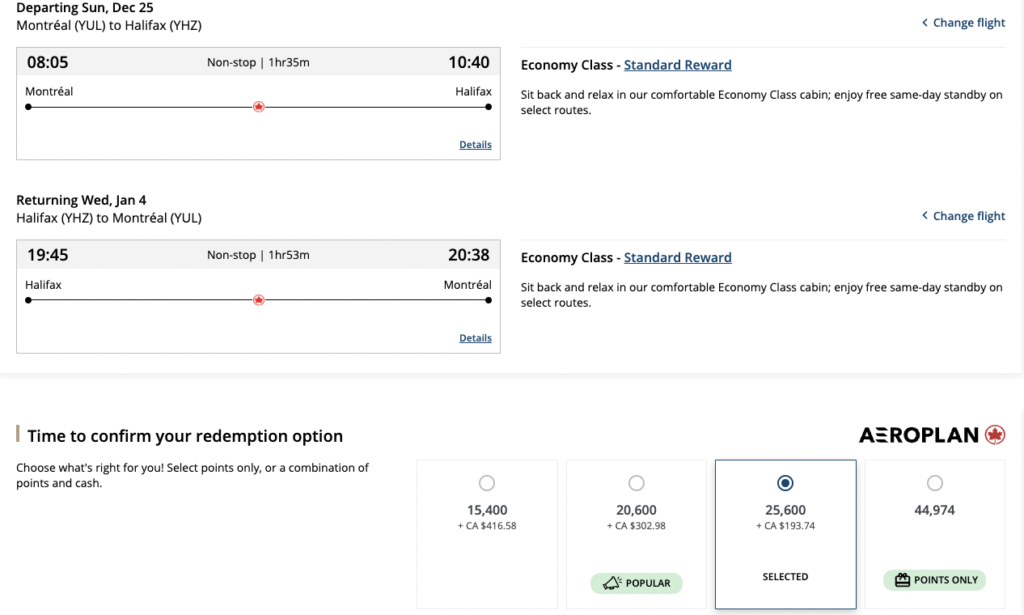Select the 44,974 points only radio button
The image size is (1024, 615).
click(x=934, y=484)
